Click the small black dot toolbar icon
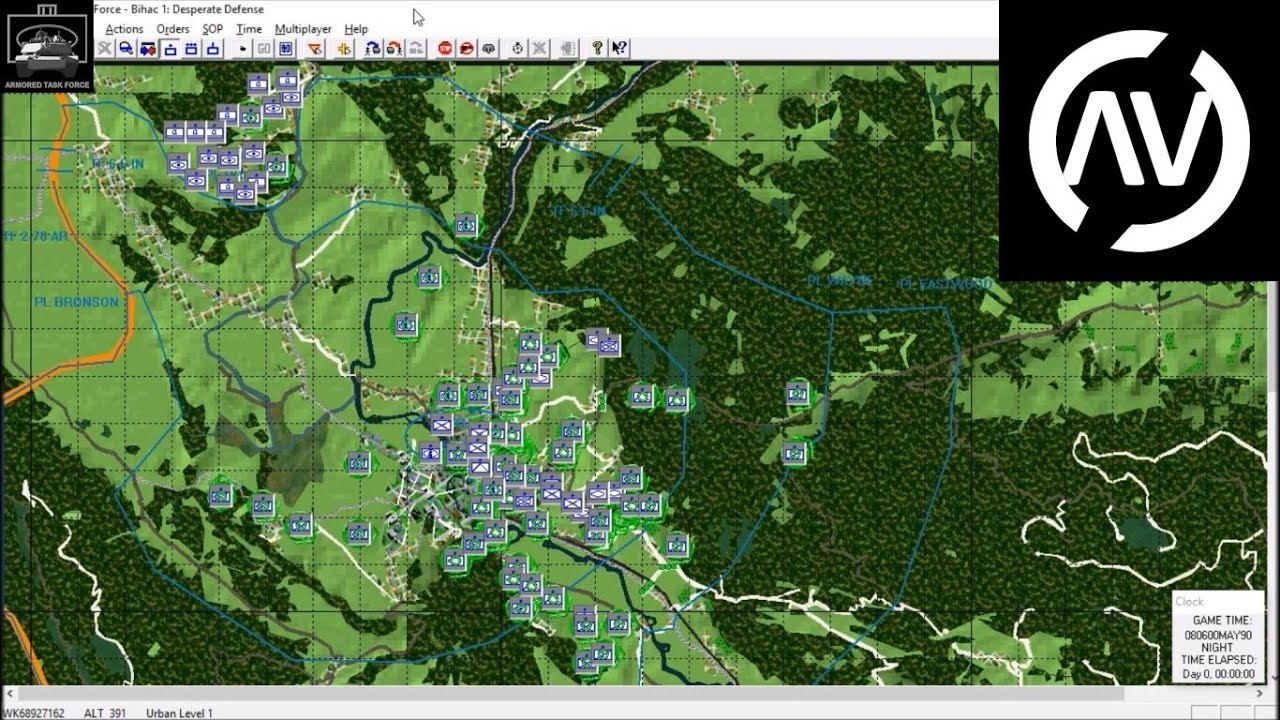Viewport: 1280px width, 720px height. tap(243, 48)
